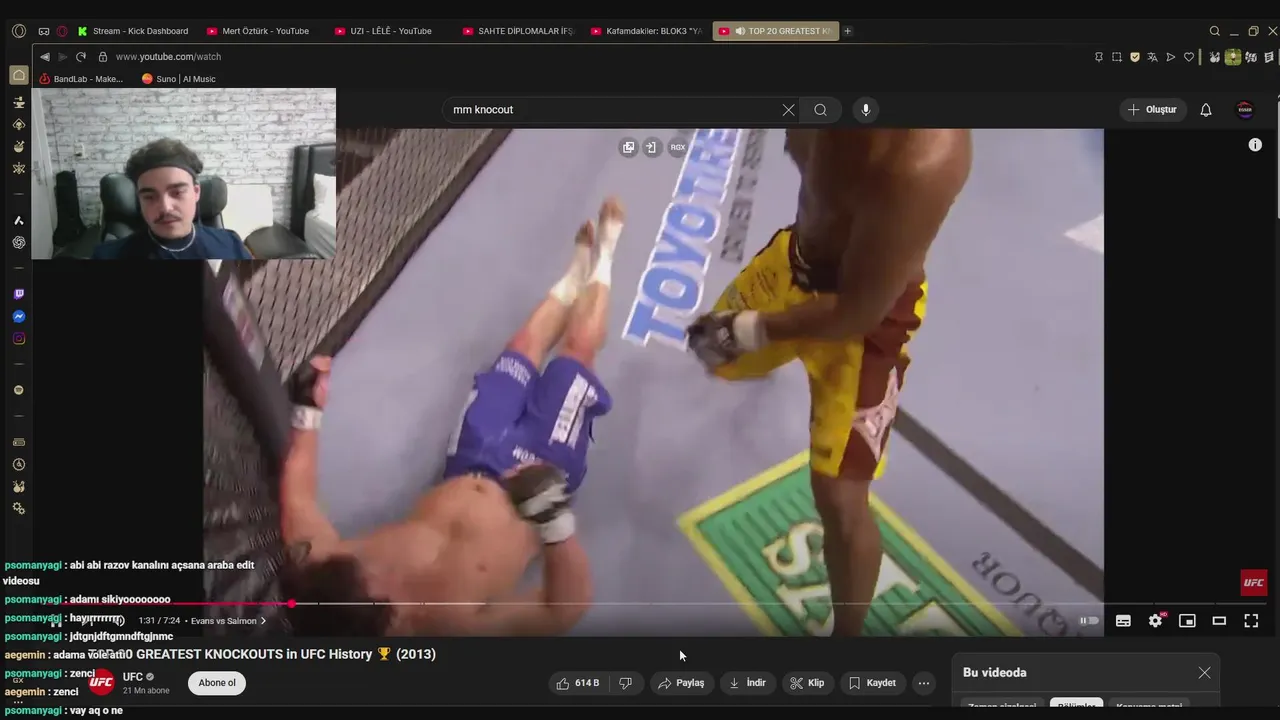Switch to the UZI - LÊLÊ YouTube tab
The height and width of the screenshot is (720, 1280).
[386, 31]
